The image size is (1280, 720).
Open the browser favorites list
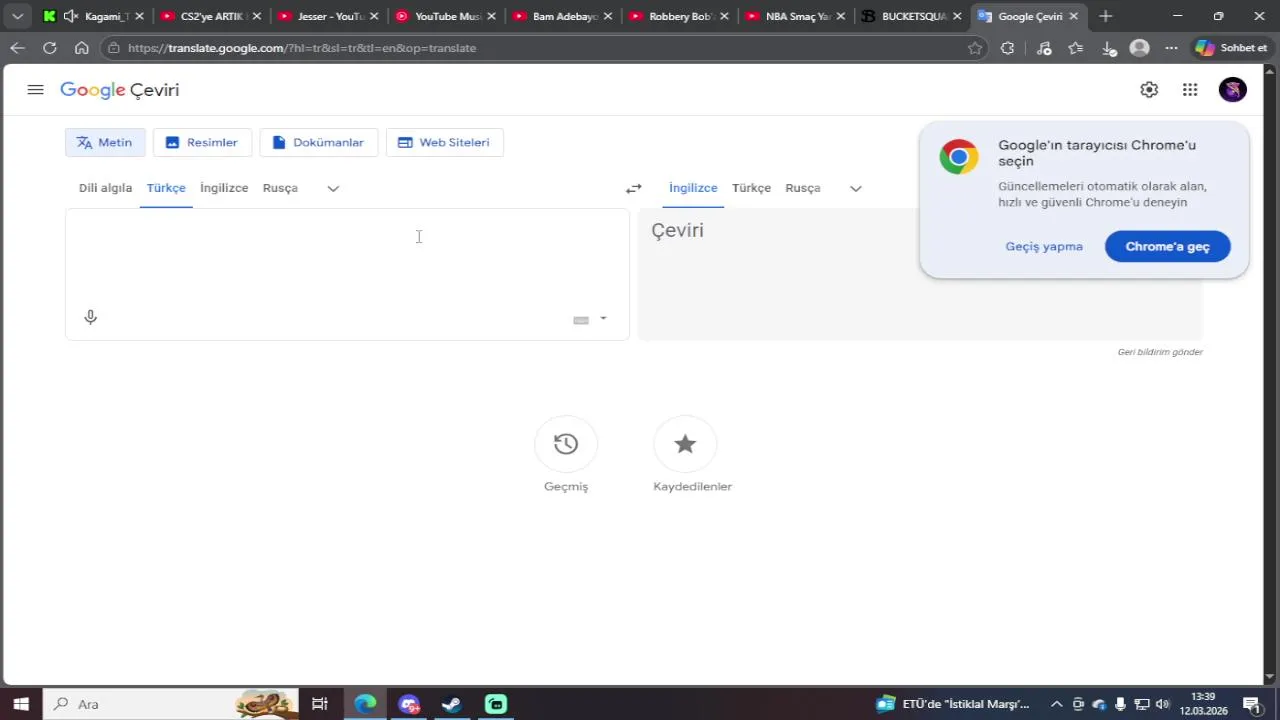point(1075,48)
